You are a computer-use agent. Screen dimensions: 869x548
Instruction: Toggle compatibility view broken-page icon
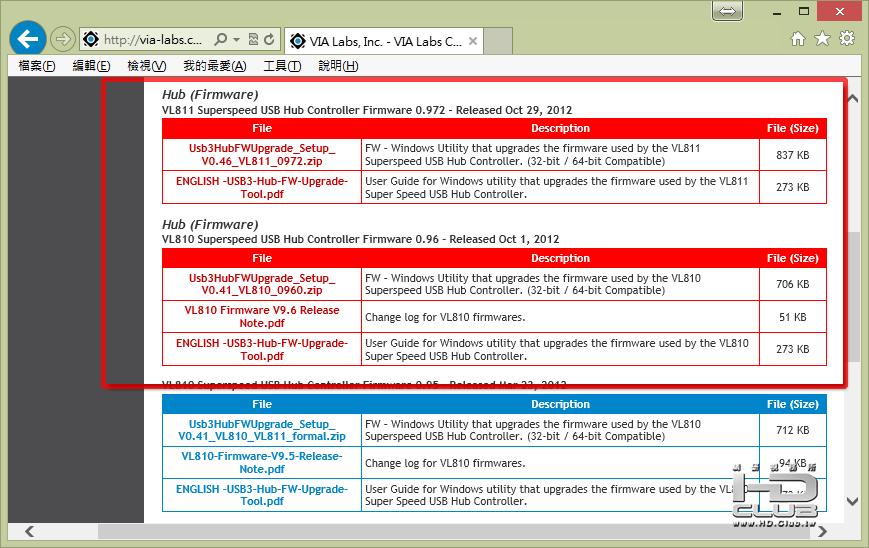click(253, 39)
